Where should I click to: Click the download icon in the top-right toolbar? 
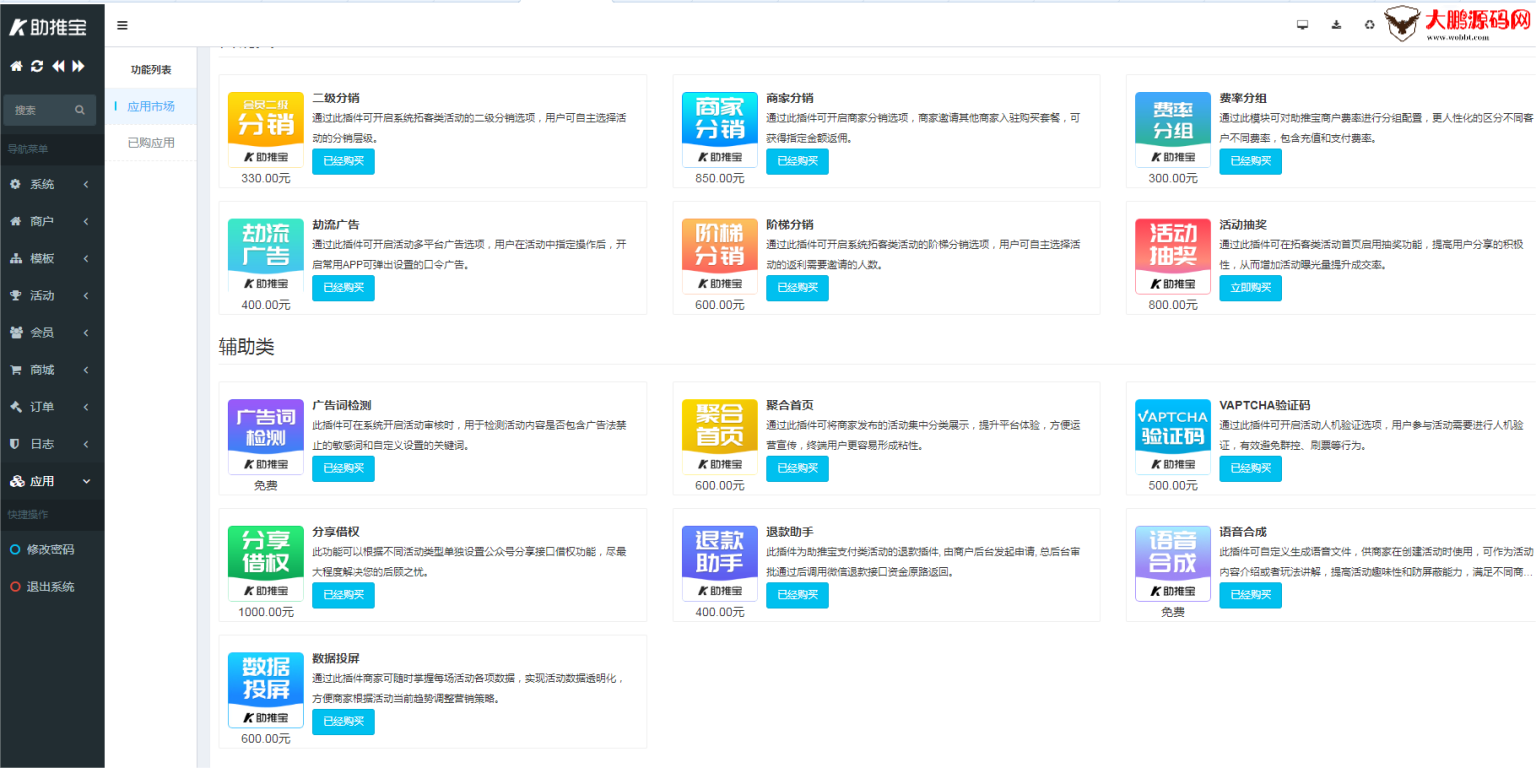1336,23
